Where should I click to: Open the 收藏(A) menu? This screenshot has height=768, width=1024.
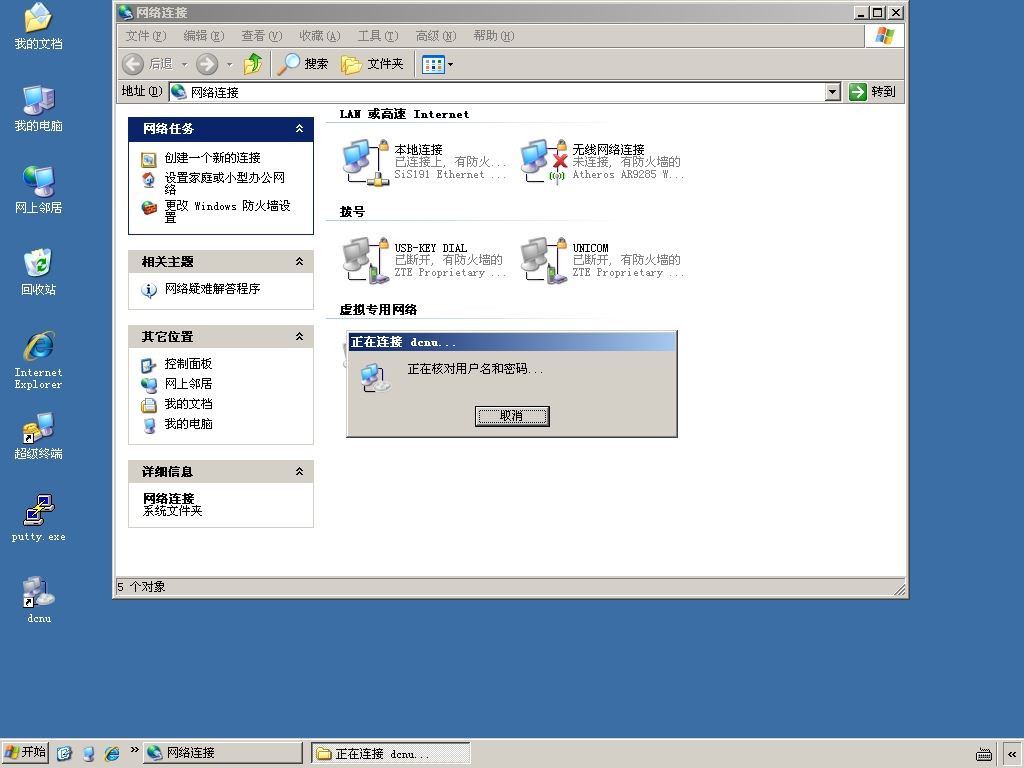pyautogui.click(x=320, y=36)
